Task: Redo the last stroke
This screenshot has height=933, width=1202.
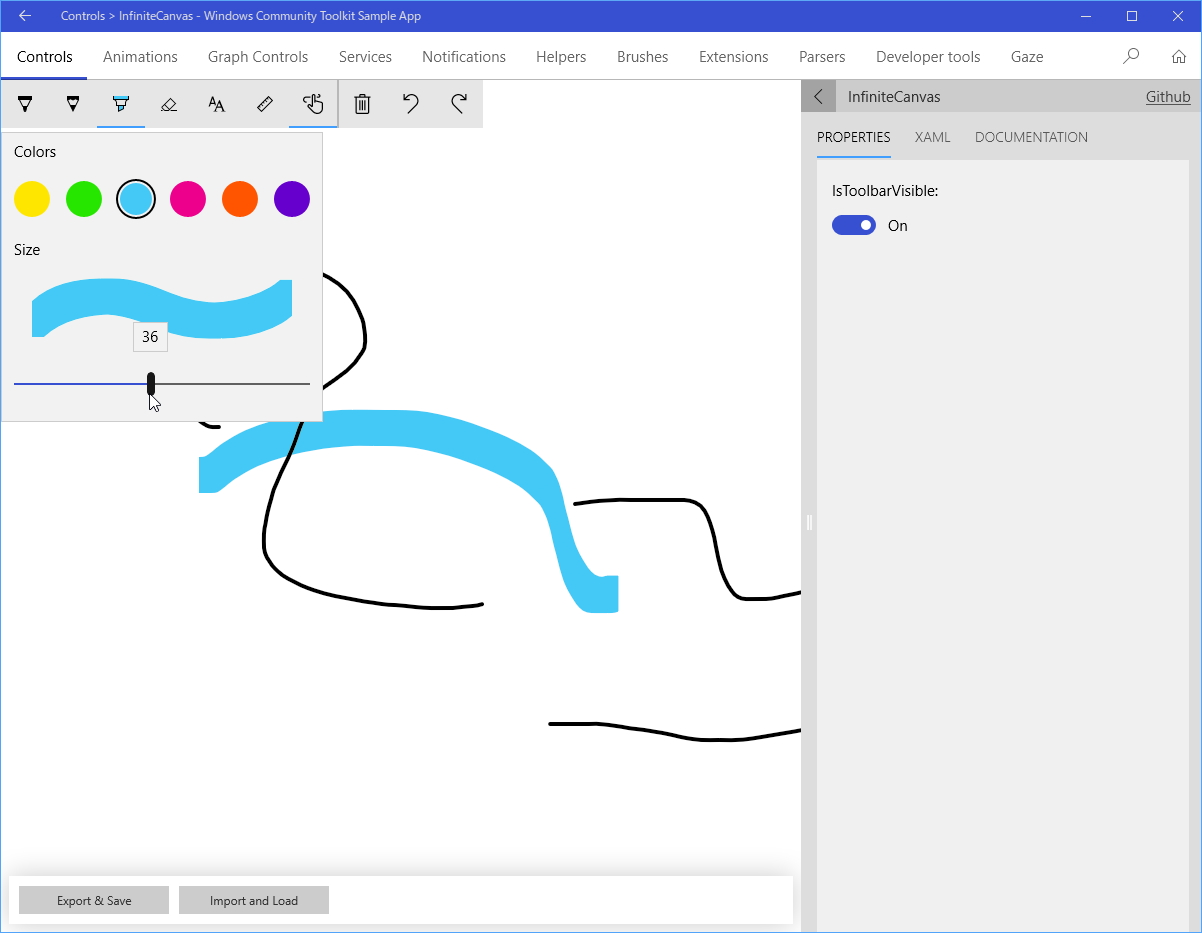Action: tap(459, 103)
